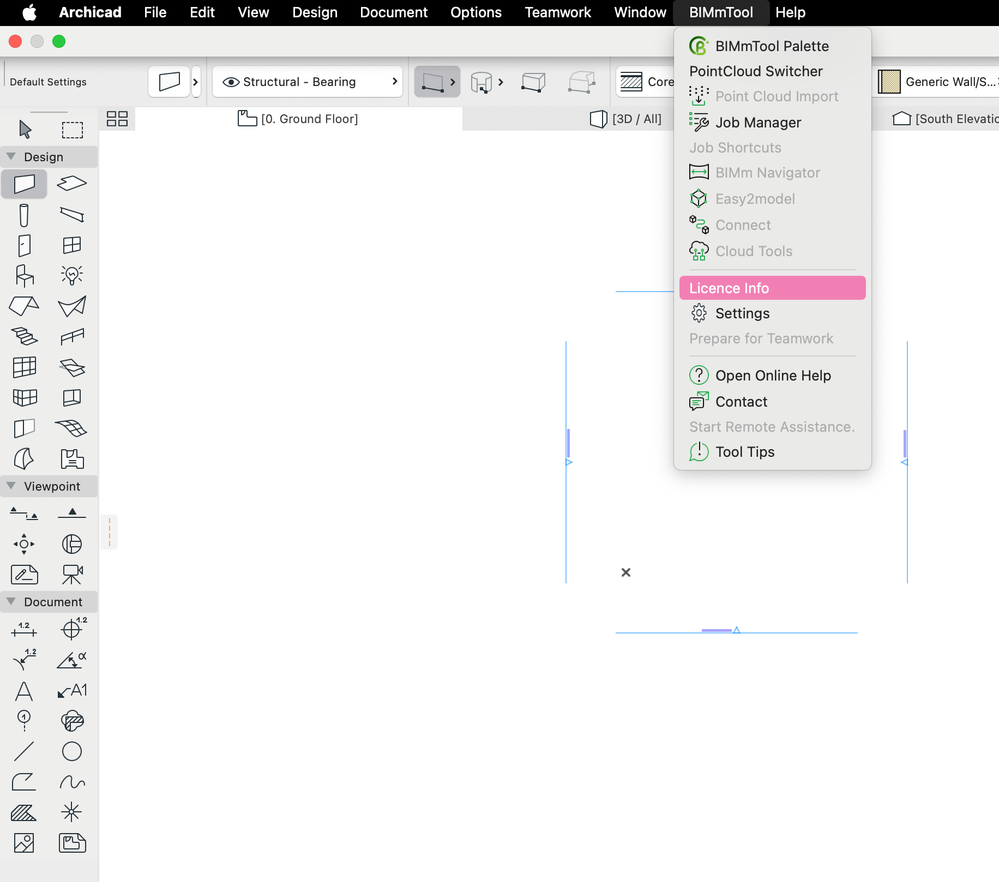Select the Shell tool
Screen dimensions: 999x882
71,306
